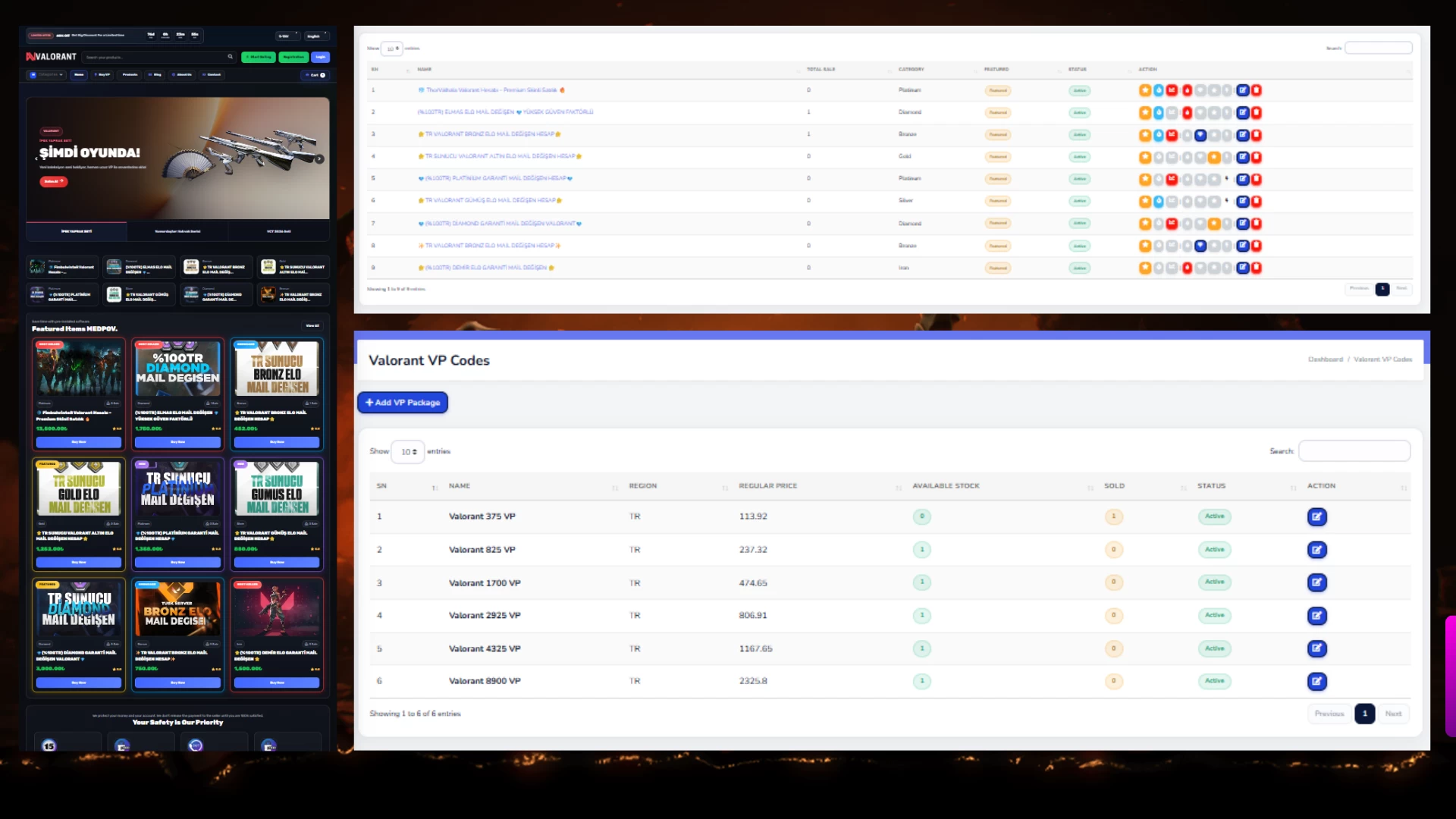Toggle blue droplet flag in first product row
This screenshot has height=819, width=1456.
click(1158, 90)
